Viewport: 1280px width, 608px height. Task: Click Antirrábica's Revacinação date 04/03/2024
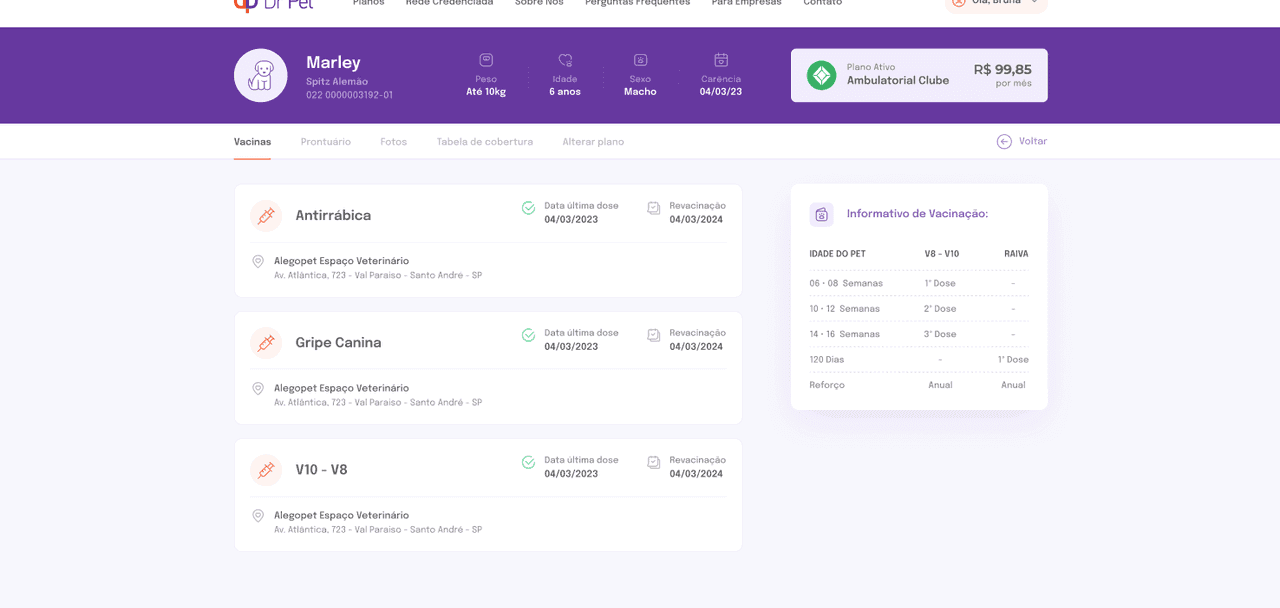point(696,220)
